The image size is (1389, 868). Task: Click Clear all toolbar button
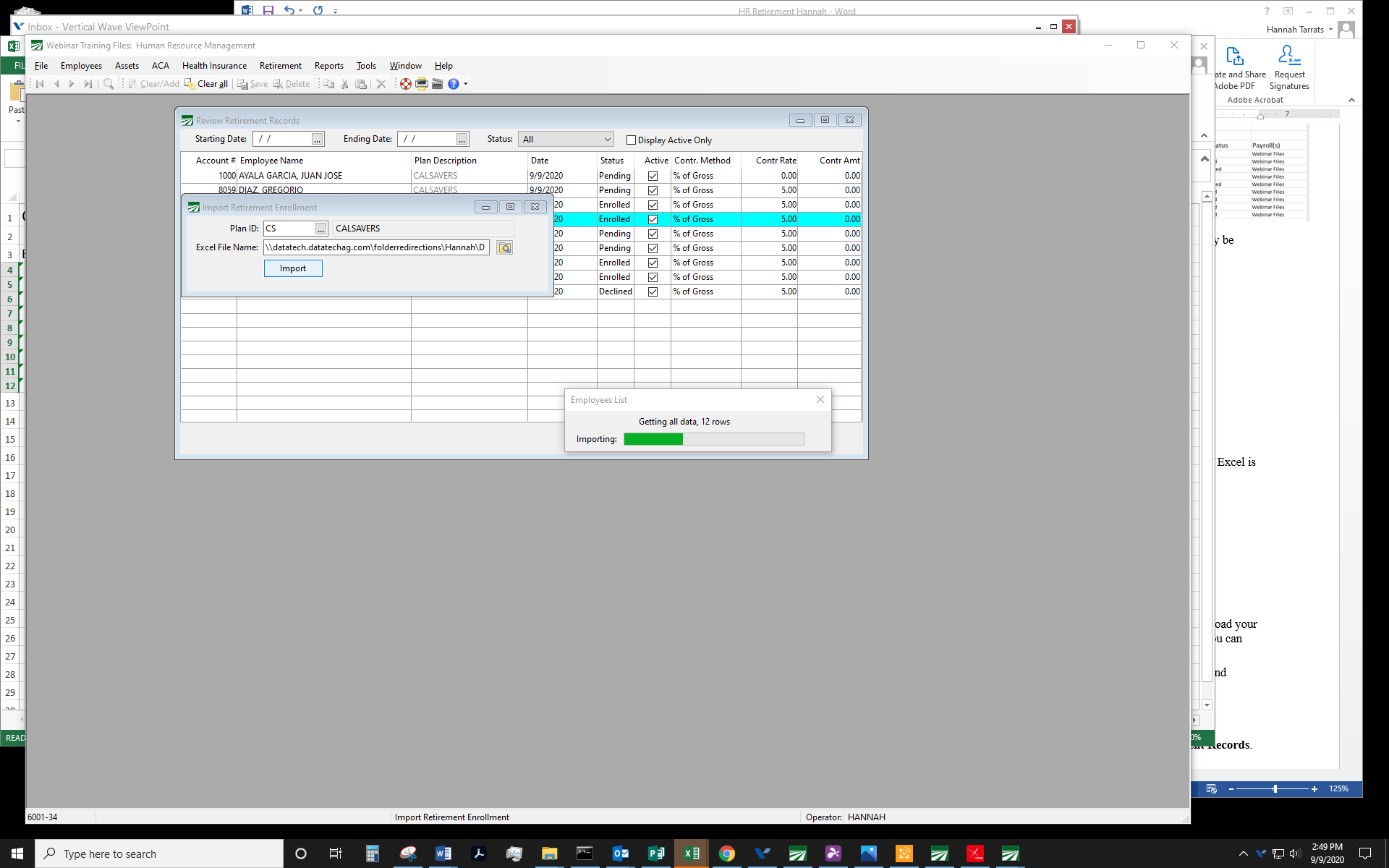(x=207, y=84)
